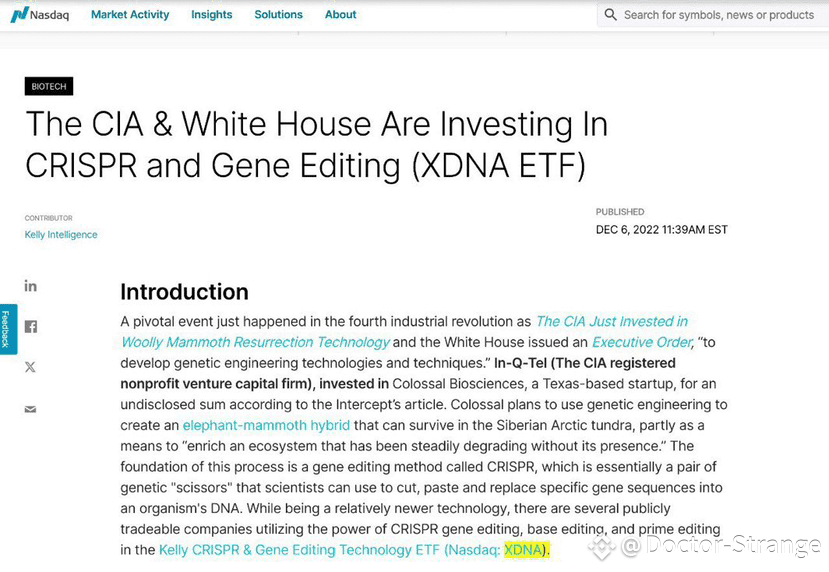Open the Solutions menu
The image size is (829, 572).
(279, 15)
